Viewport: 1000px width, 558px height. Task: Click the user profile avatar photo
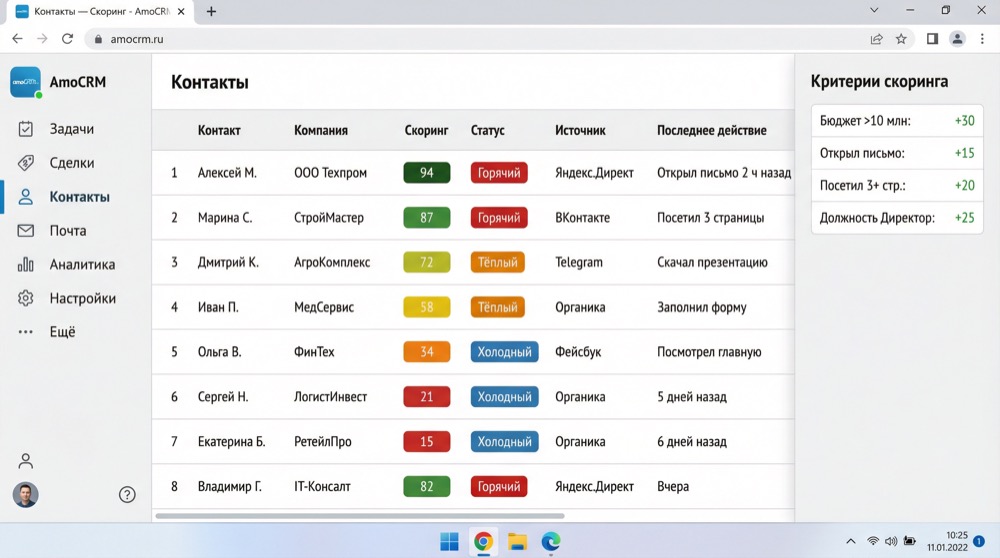pos(26,495)
